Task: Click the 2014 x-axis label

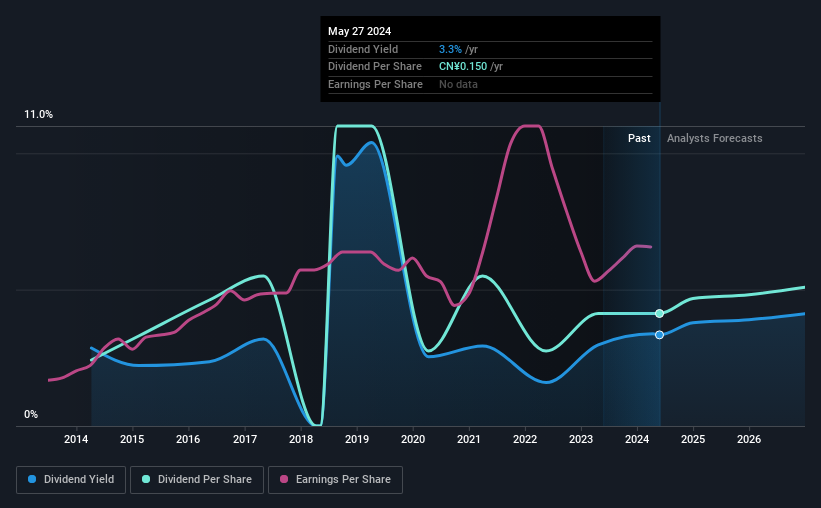Action: tap(76, 439)
